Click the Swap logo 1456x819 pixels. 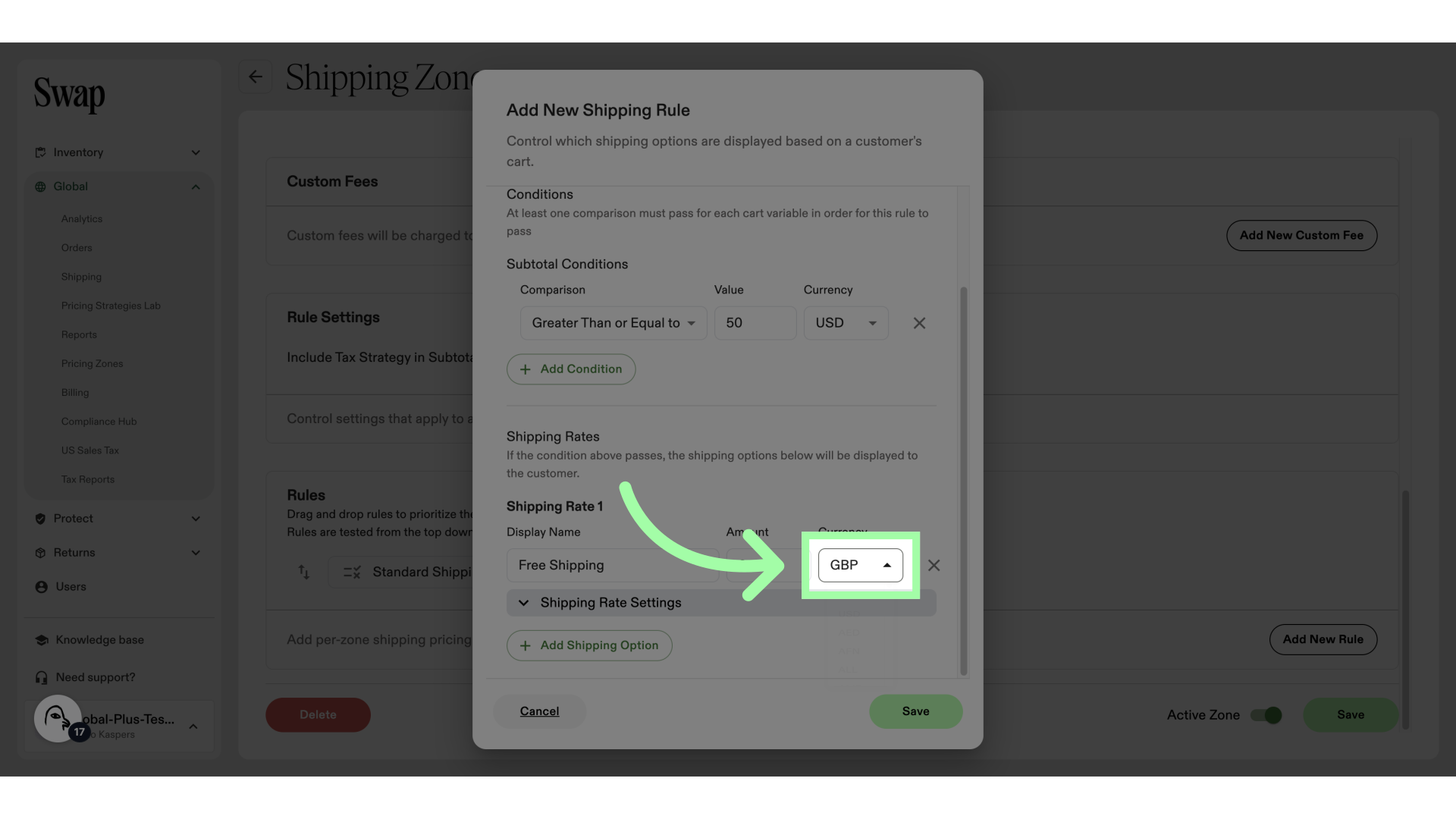click(69, 94)
